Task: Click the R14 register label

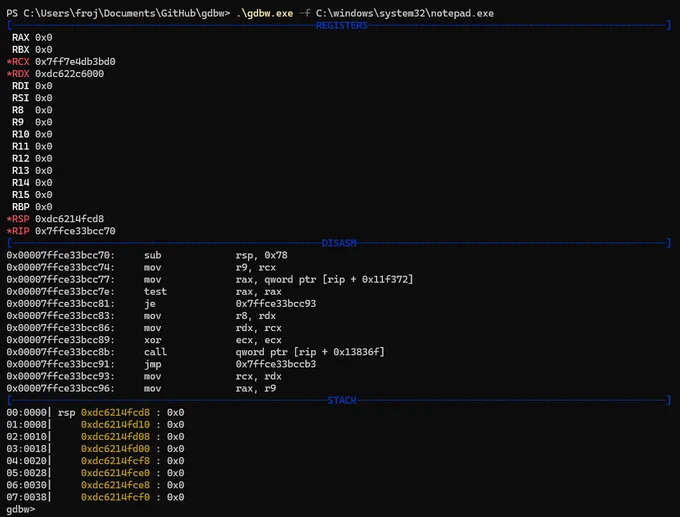Action: pos(20,183)
